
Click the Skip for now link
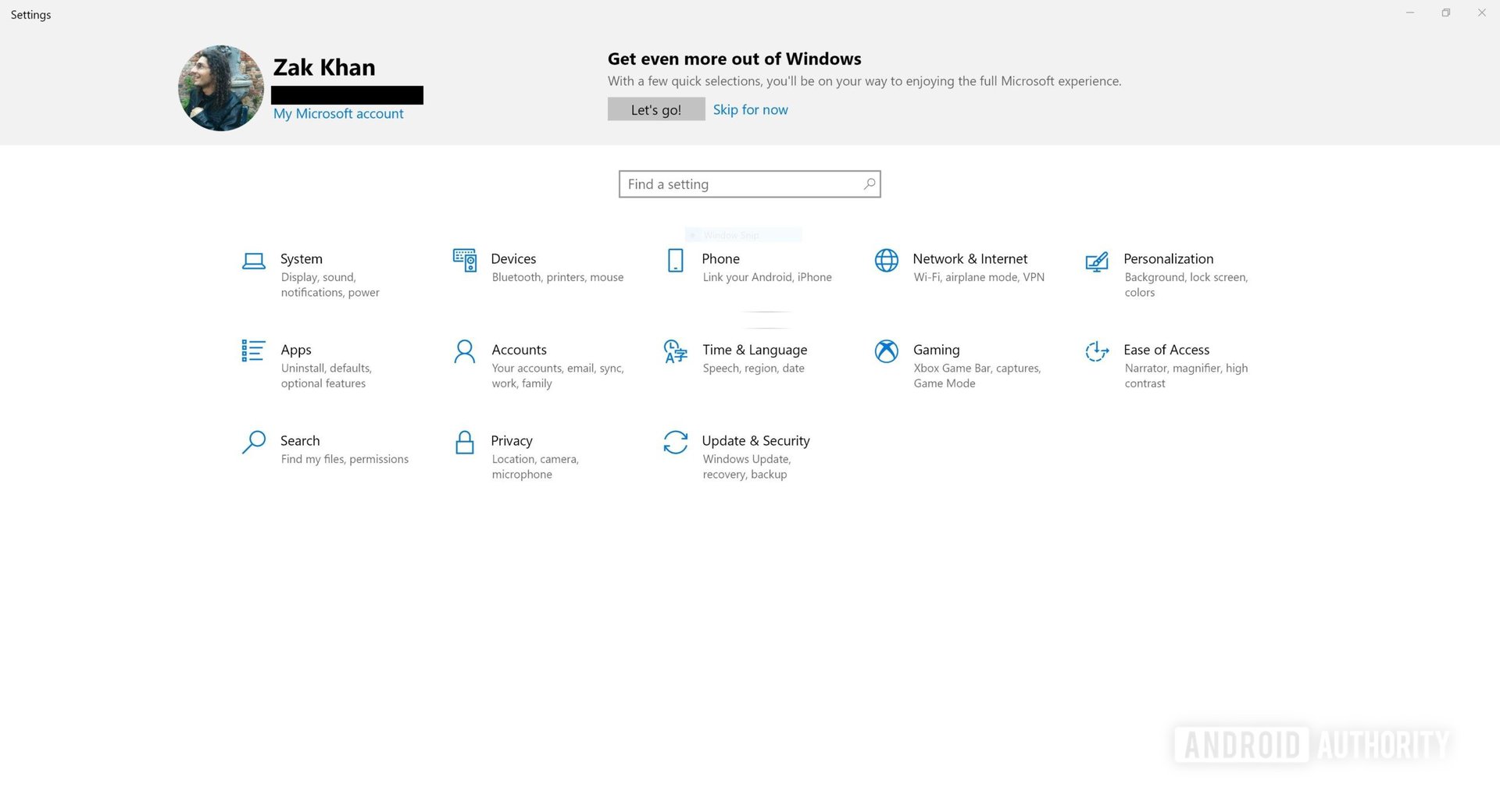750,109
